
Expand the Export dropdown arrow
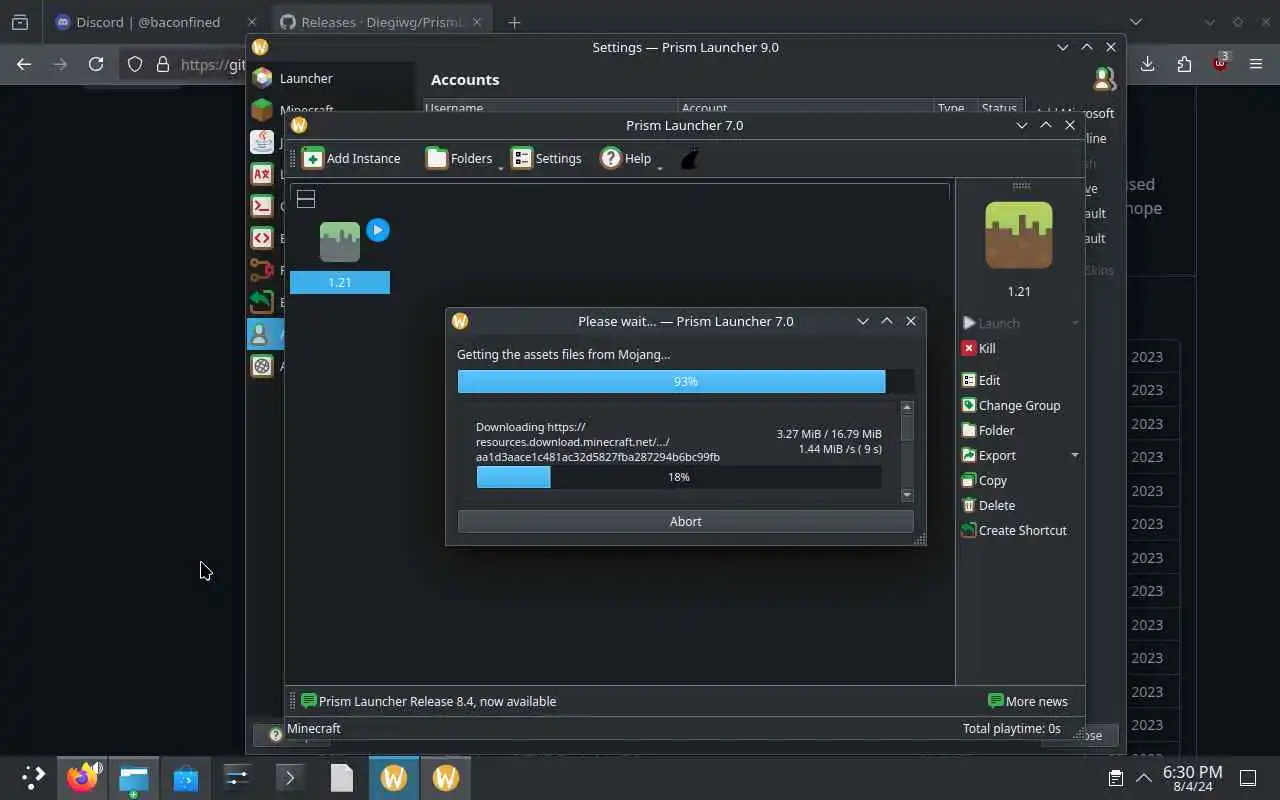[1075, 455]
